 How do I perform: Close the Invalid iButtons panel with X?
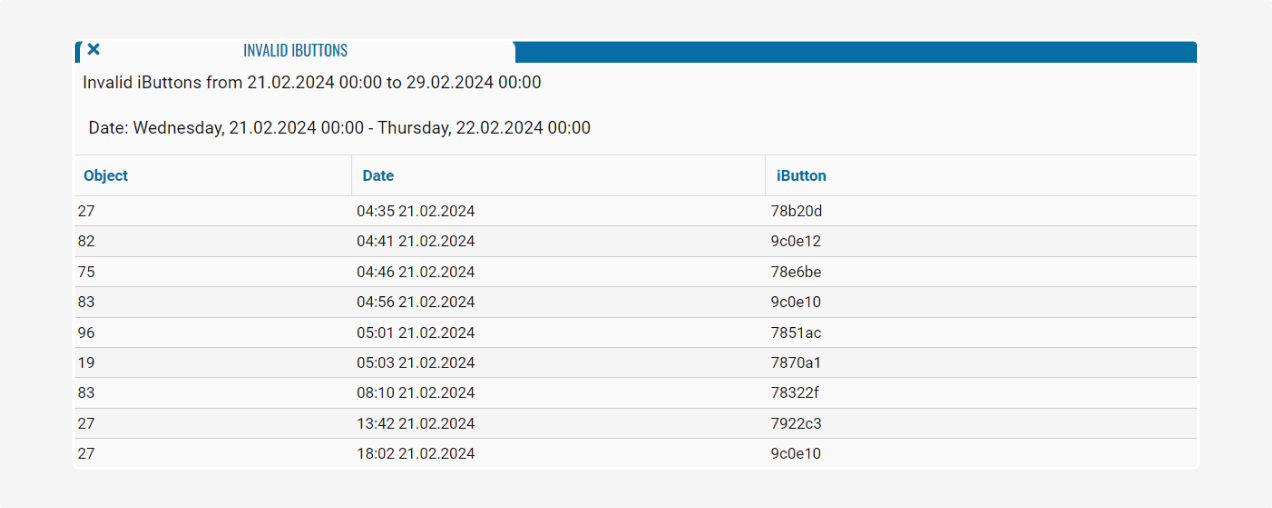[x=93, y=49]
